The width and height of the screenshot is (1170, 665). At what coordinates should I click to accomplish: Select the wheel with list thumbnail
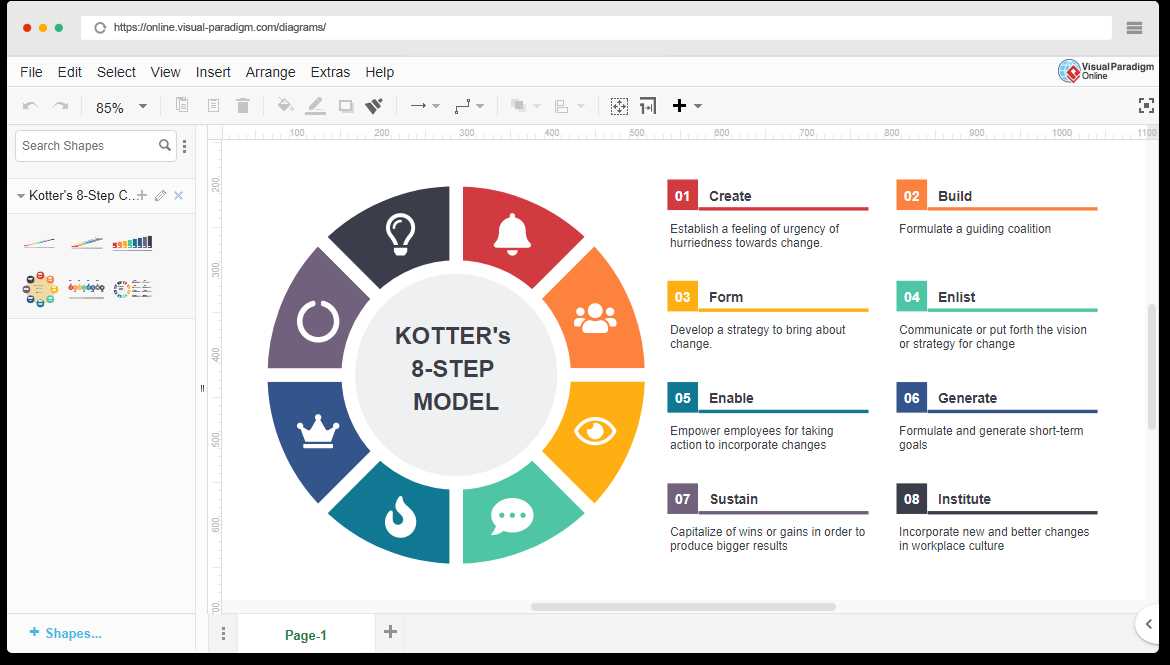tap(132, 289)
